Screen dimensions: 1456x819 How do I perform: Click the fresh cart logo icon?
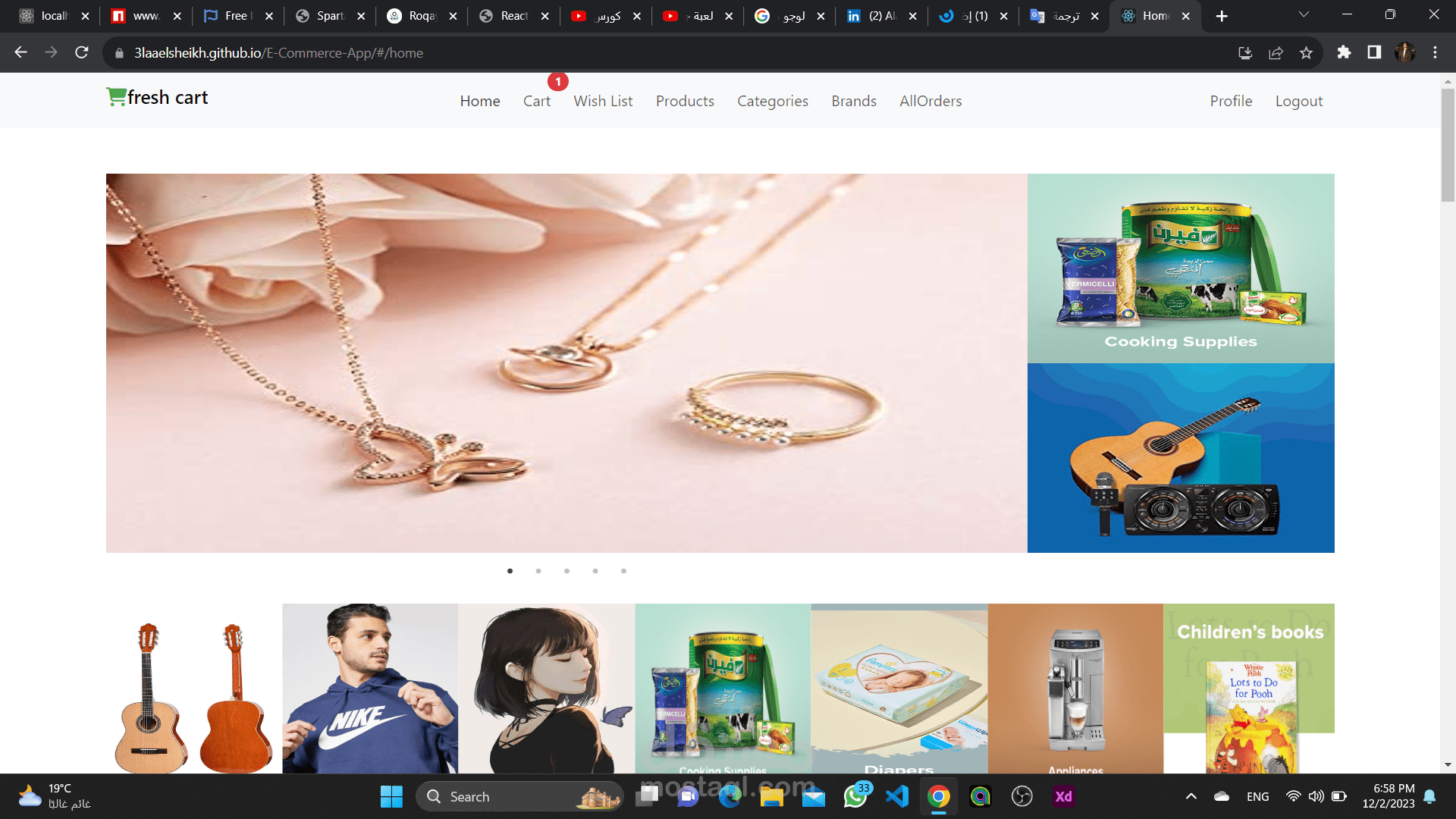(116, 96)
